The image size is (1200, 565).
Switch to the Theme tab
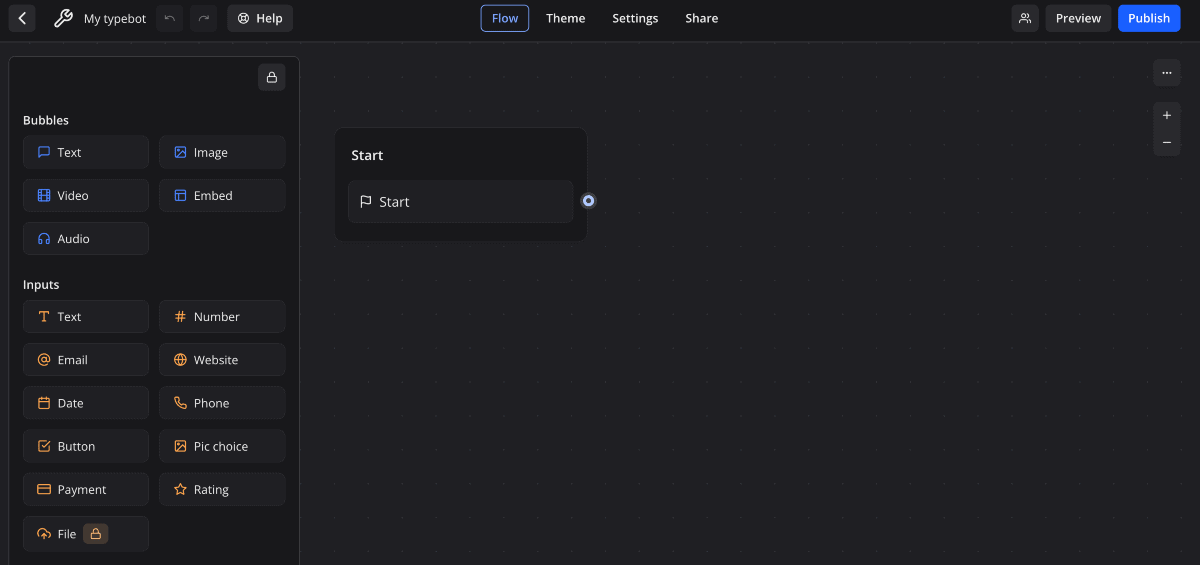[565, 18]
